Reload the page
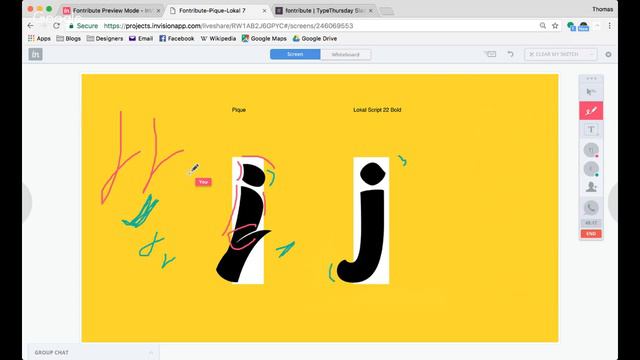Viewport: 640px width, 360px height. tap(56, 26)
